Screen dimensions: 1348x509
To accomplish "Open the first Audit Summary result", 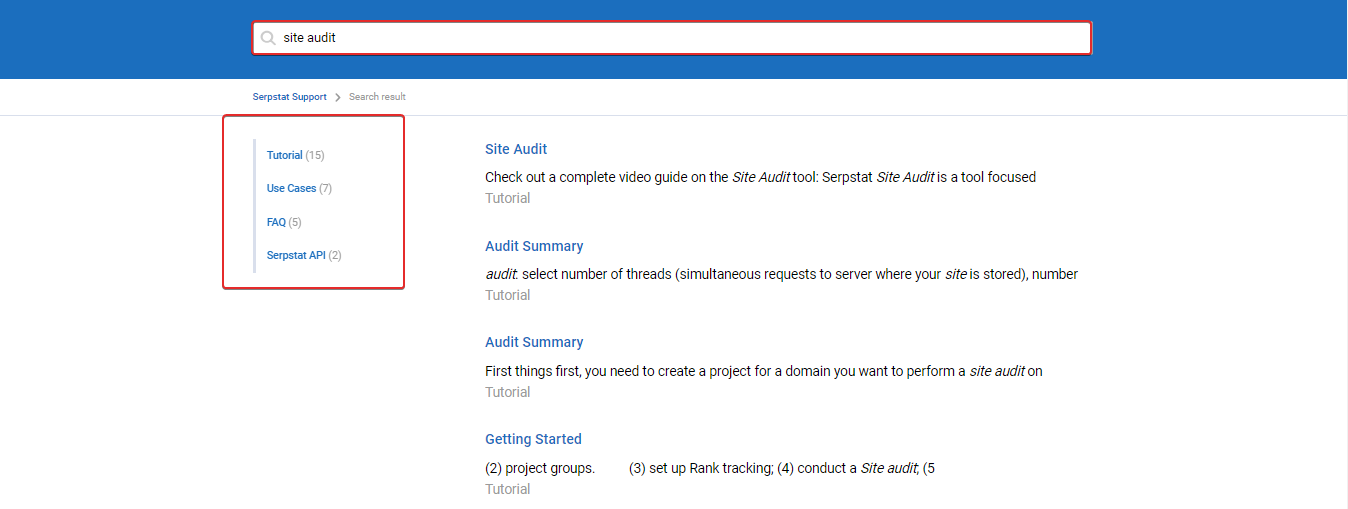I will tap(534, 246).
